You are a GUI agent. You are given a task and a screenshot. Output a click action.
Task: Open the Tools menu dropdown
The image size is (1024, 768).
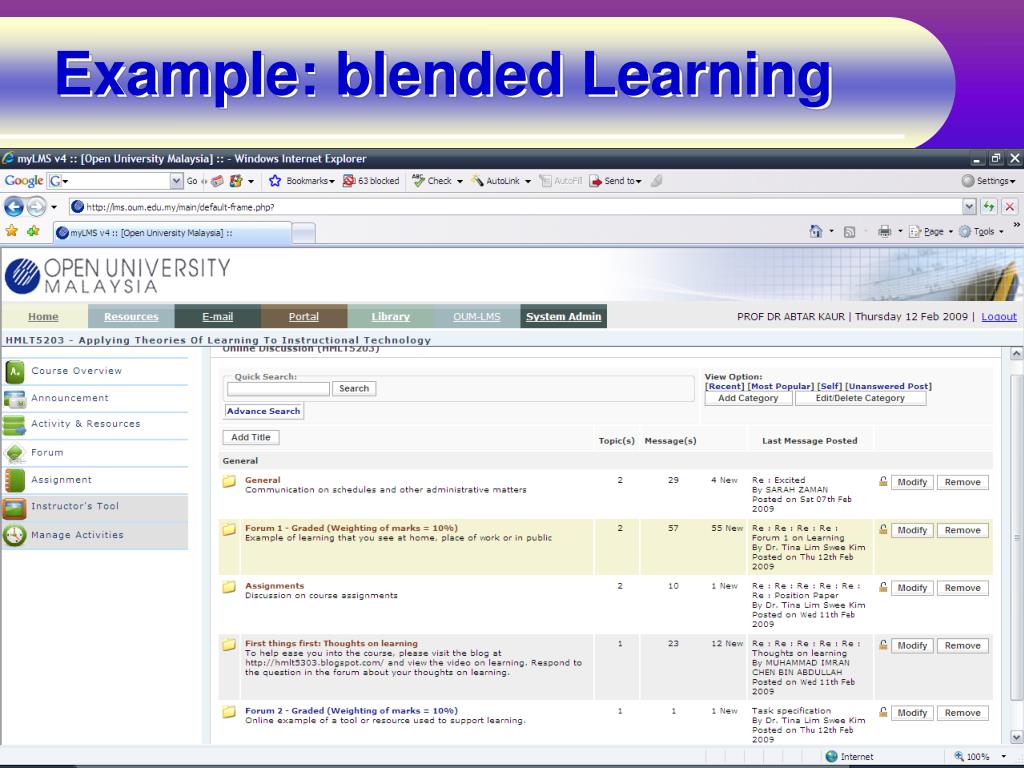pos(1001,232)
